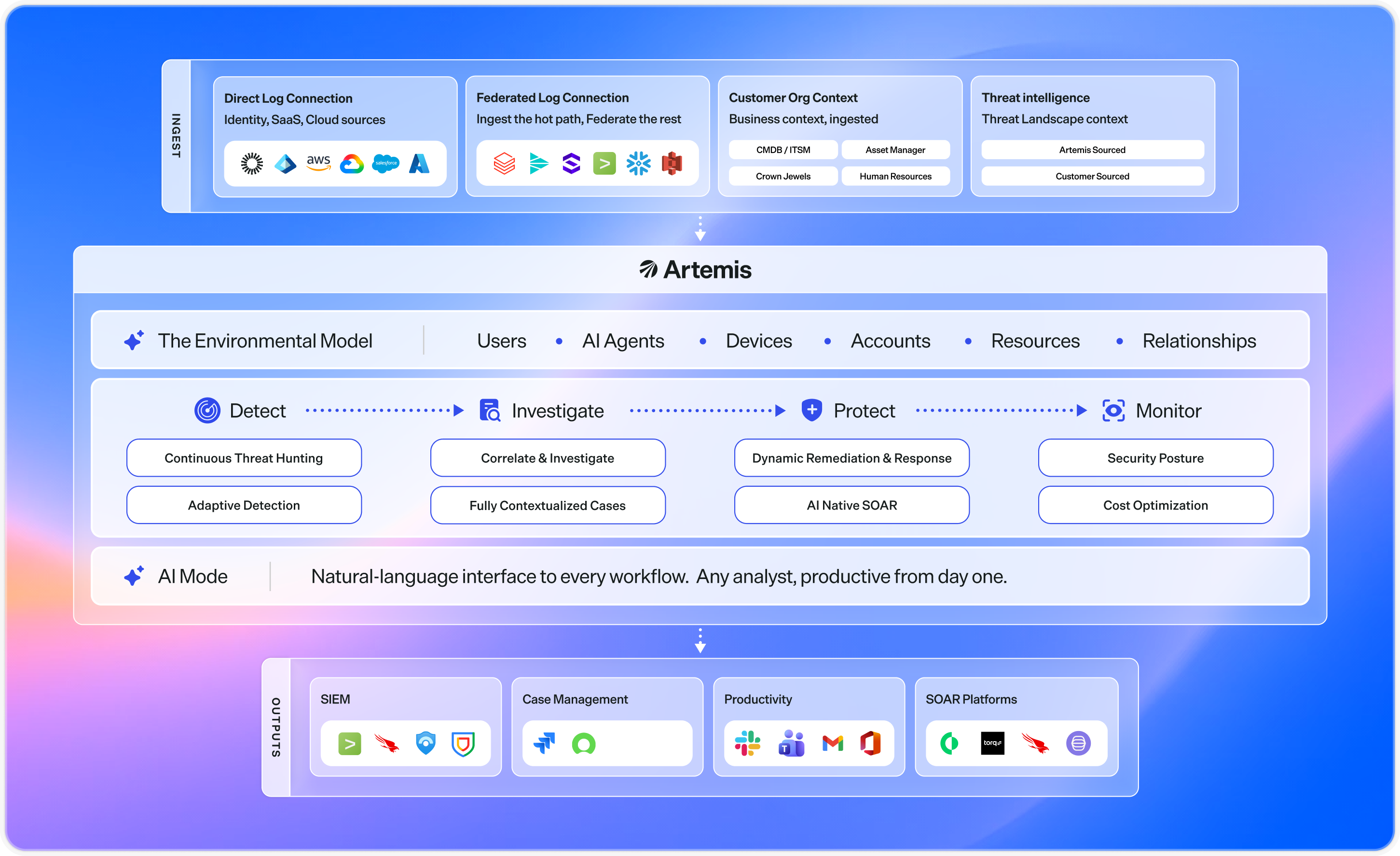Select the Security Posture pill
The height and width of the screenshot is (856, 1400).
click(x=1156, y=457)
